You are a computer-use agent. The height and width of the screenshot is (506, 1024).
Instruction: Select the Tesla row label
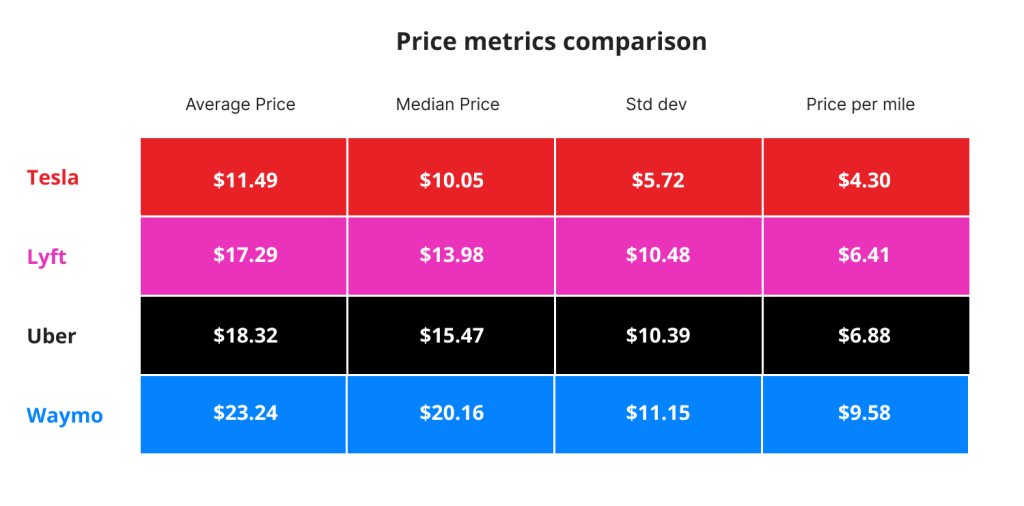(x=52, y=178)
